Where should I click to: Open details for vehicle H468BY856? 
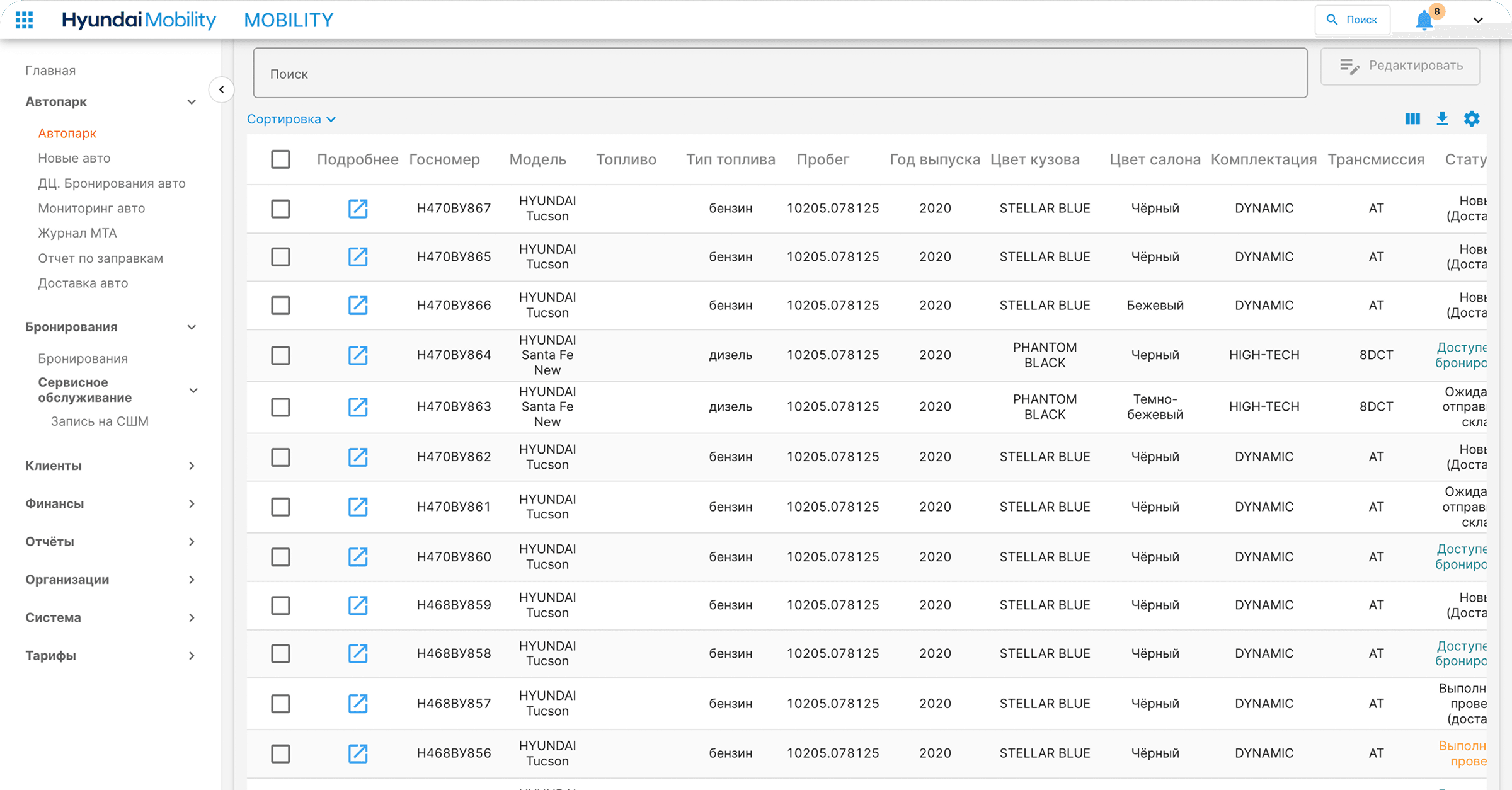pos(358,753)
